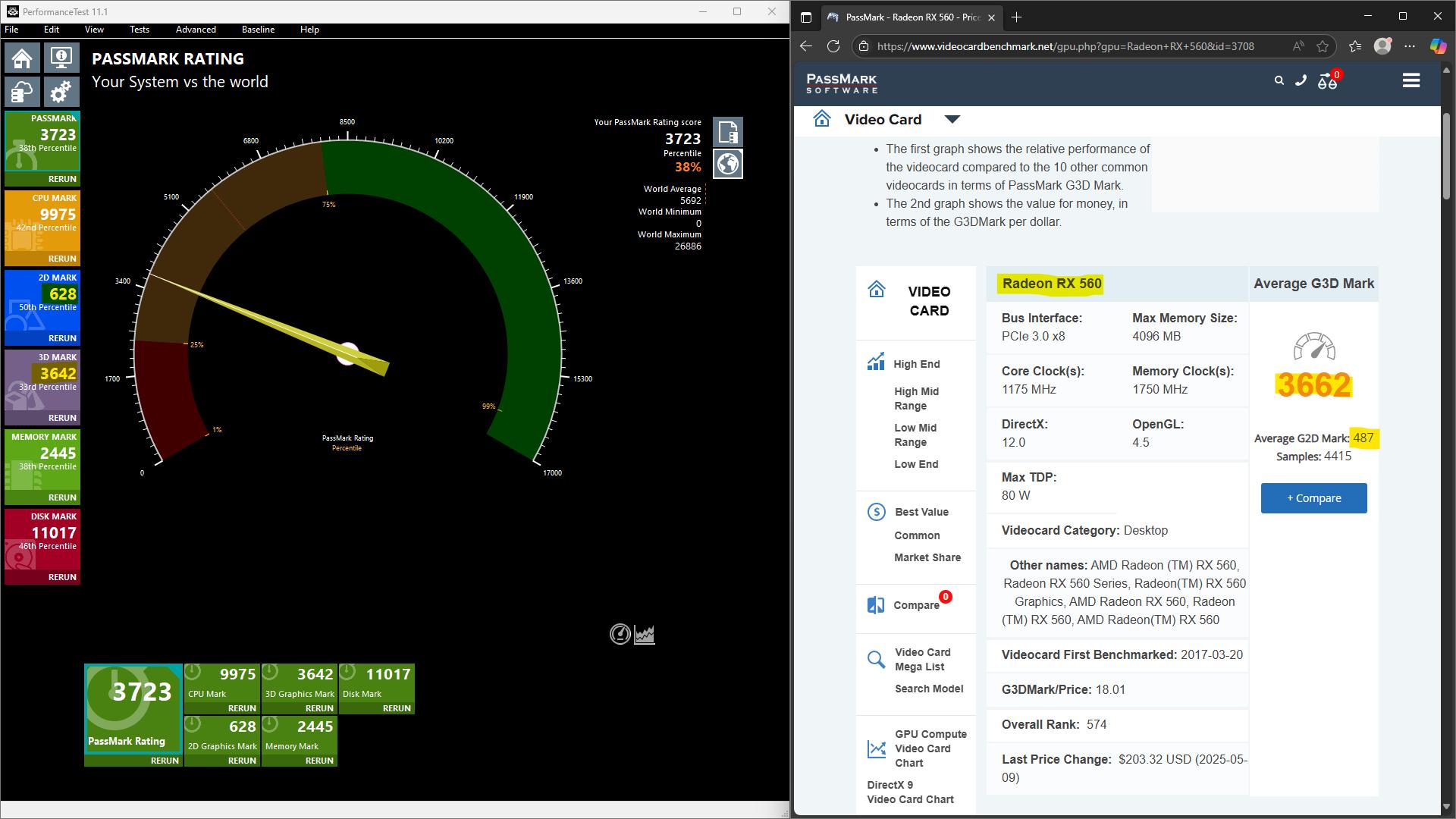Open the browser profile avatar
1456x819 pixels.
(1382, 46)
